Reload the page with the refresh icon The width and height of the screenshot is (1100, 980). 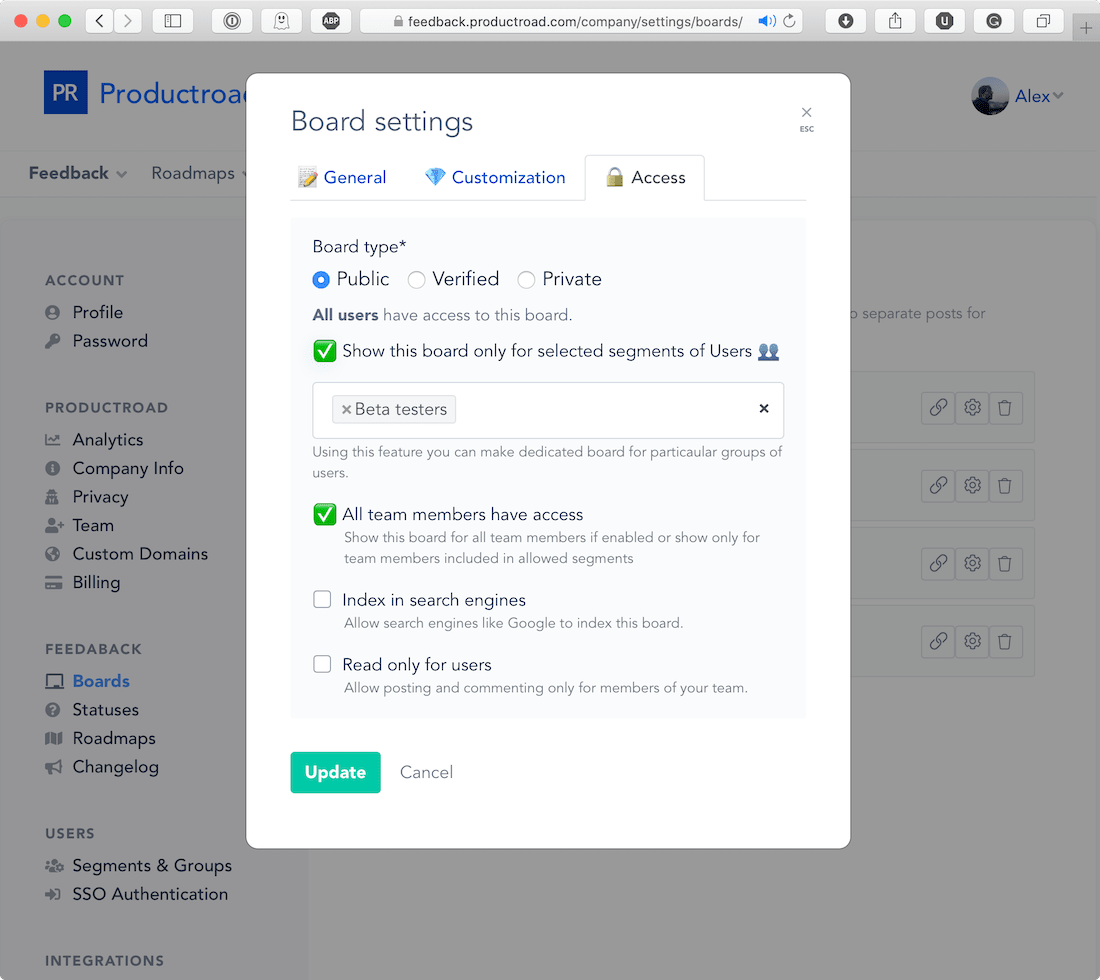click(x=789, y=21)
